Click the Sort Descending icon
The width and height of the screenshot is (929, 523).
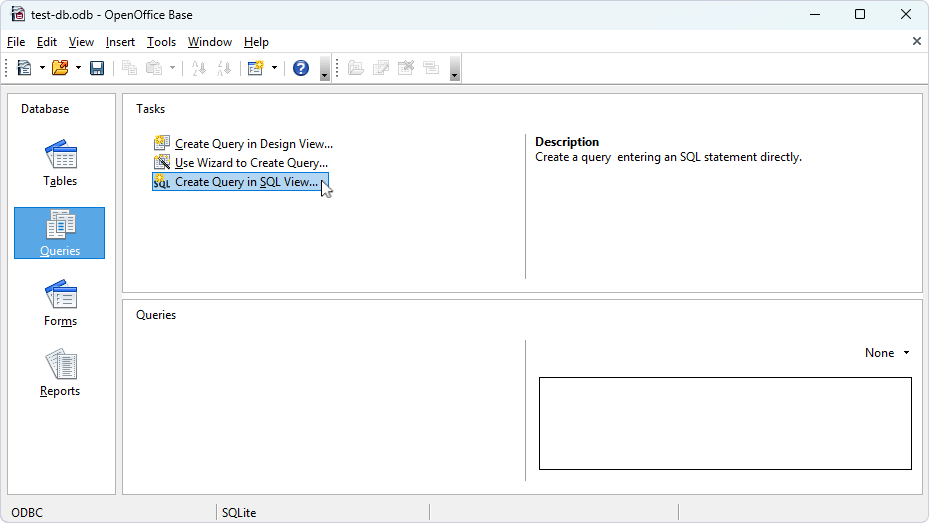click(x=224, y=68)
